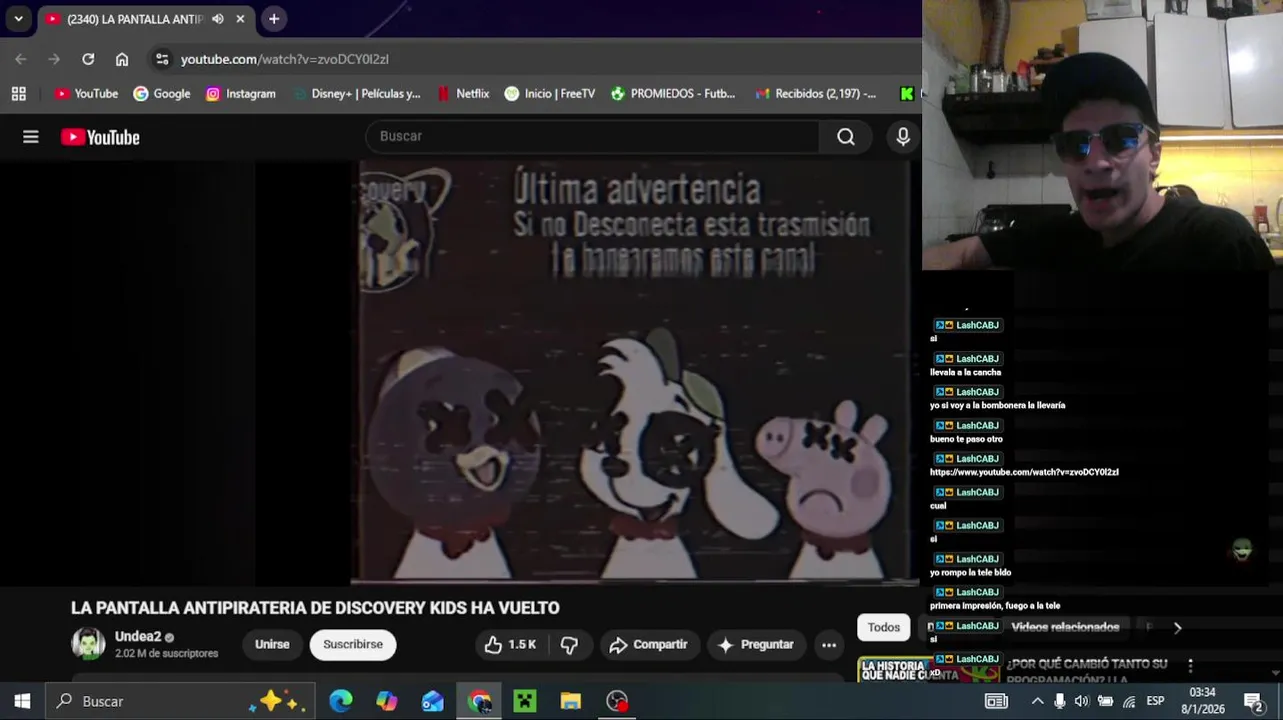Click the Unirse membership button
The width and height of the screenshot is (1283, 720).
(272, 645)
